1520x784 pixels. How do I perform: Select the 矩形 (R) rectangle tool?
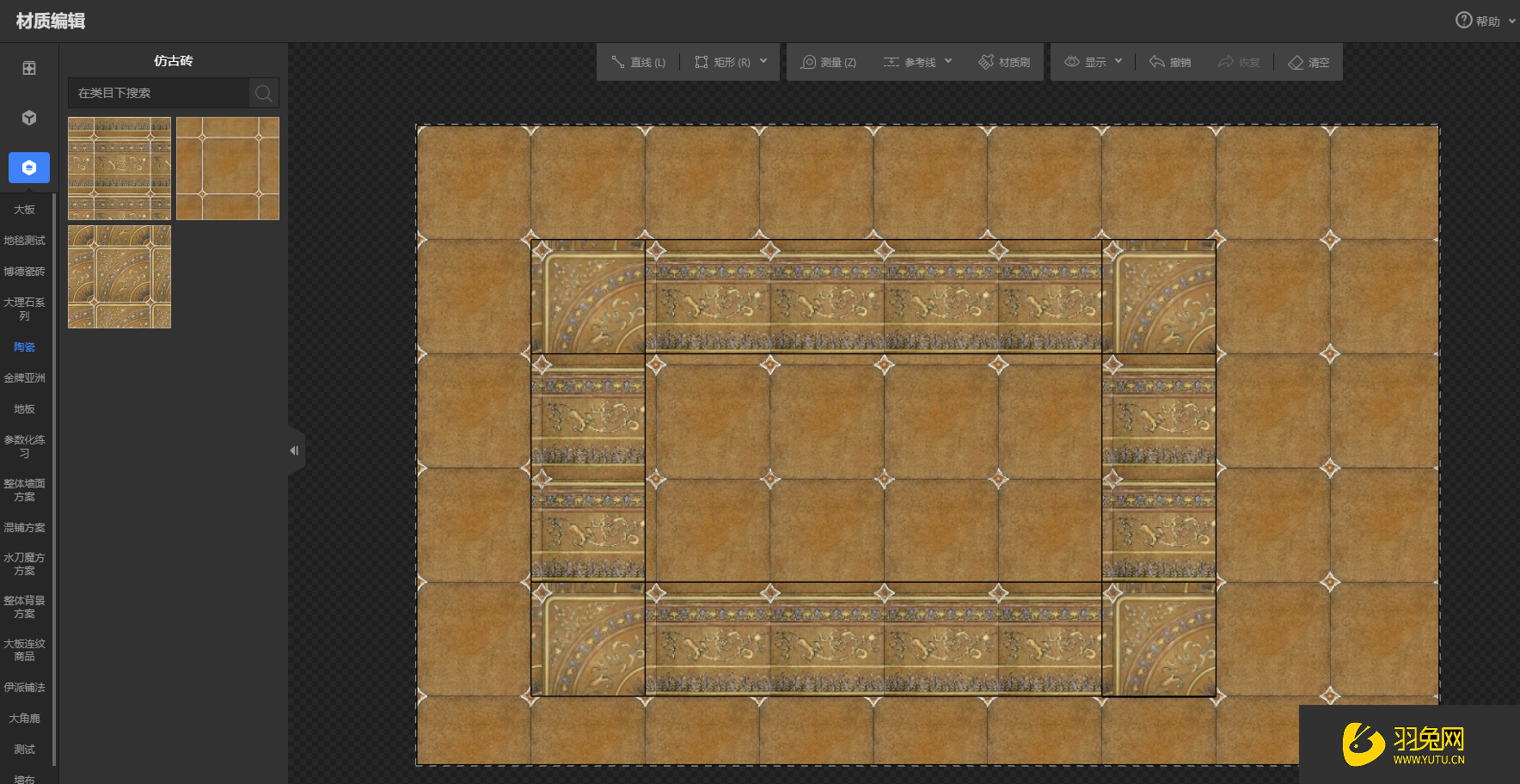click(722, 62)
